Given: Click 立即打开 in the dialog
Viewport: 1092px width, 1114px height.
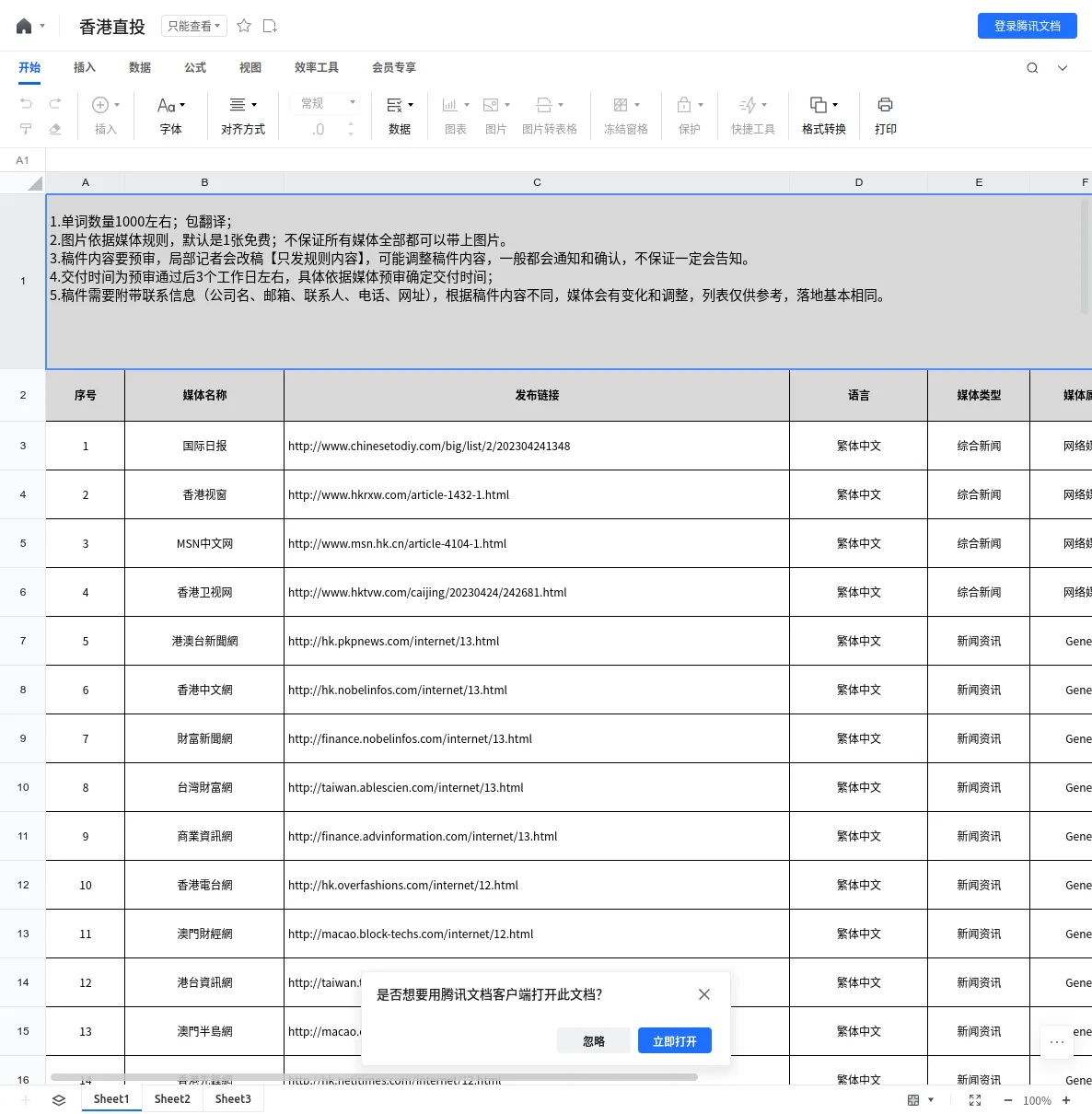Looking at the screenshot, I should coord(675,1040).
